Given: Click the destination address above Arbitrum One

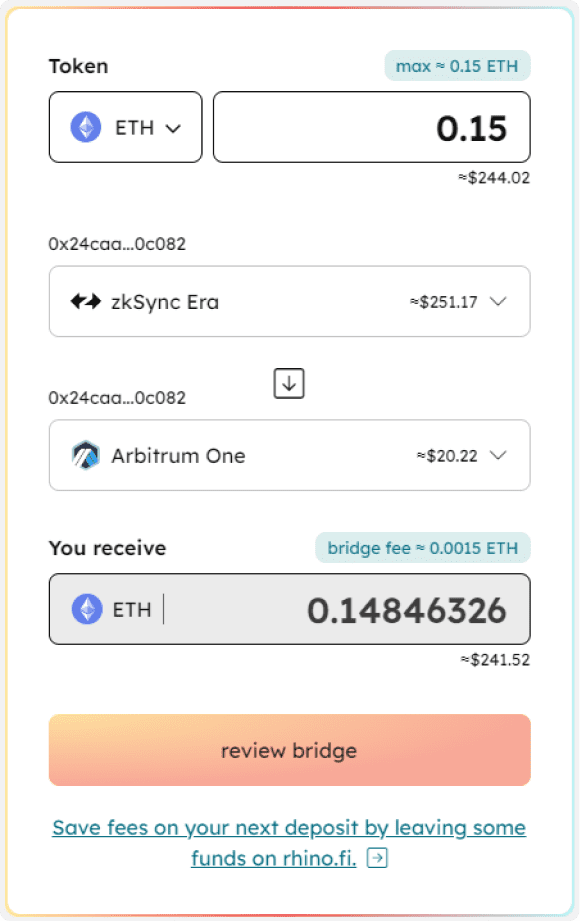Looking at the screenshot, I should click(117, 398).
